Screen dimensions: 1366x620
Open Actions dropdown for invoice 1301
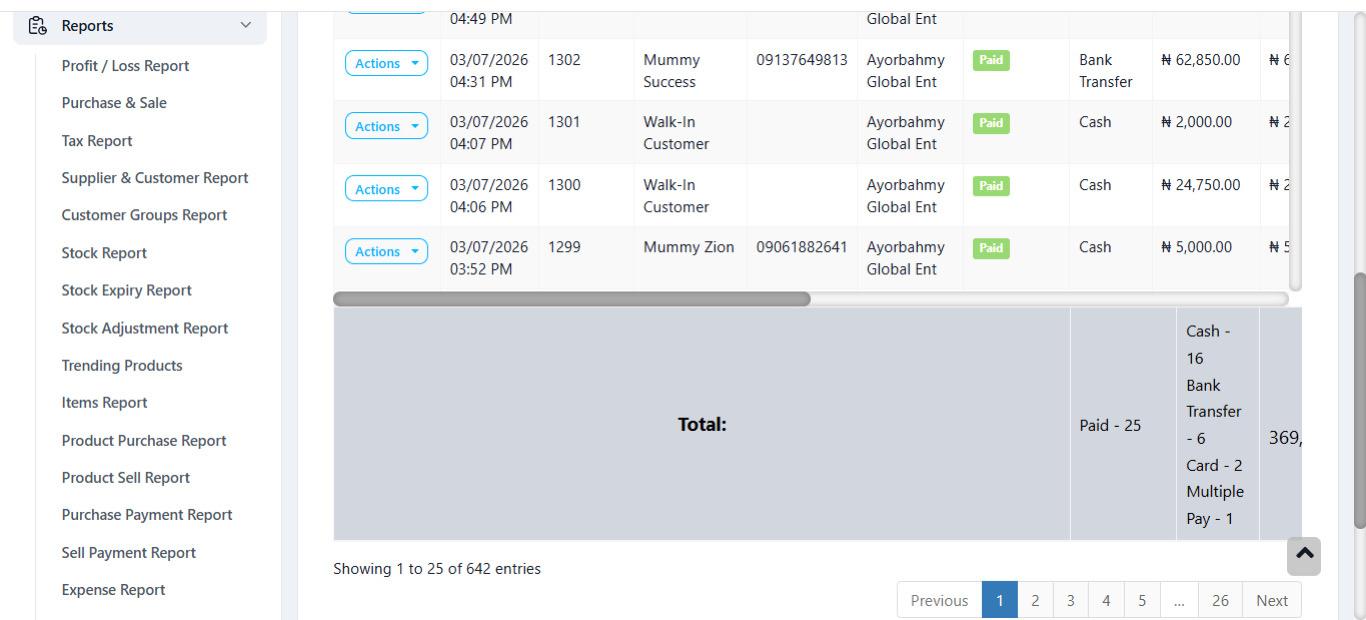(x=386, y=126)
